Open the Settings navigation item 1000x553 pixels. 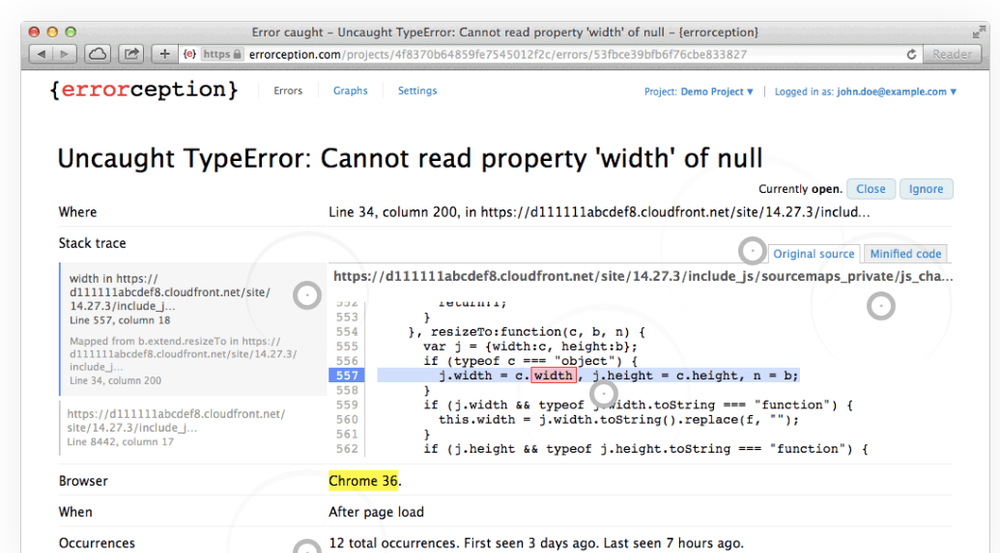point(417,91)
